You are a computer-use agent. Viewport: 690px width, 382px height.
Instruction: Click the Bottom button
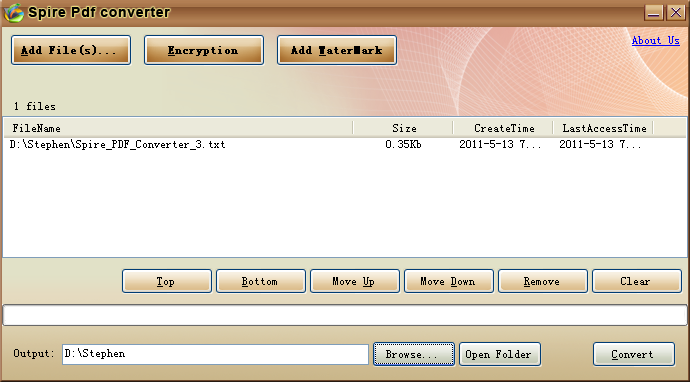(x=261, y=281)
